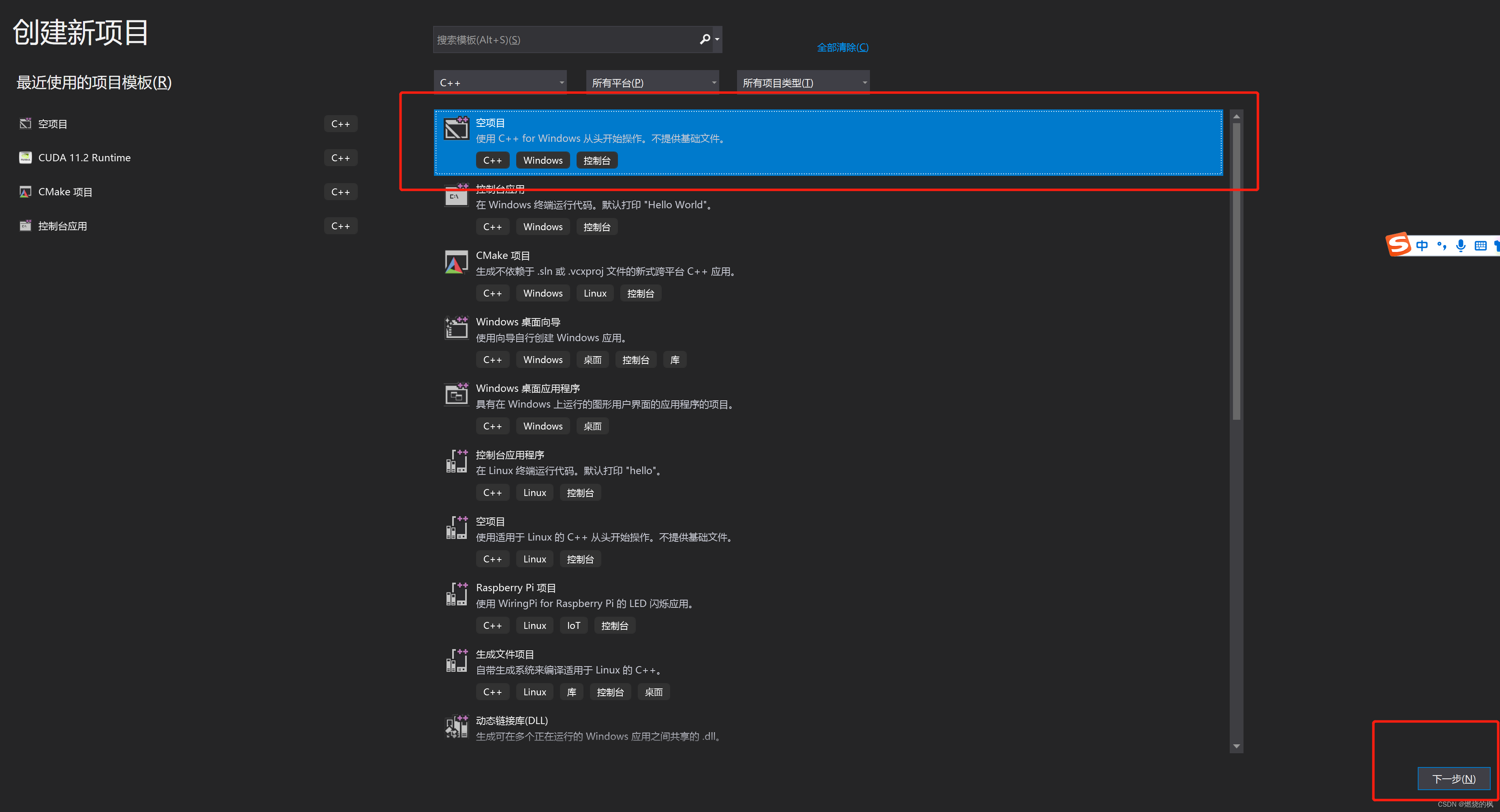This screenshot has width=1500, height=812.
Task: Click the Raspberry Pi 项目 template icon
Action: click(x=457, y=594)
